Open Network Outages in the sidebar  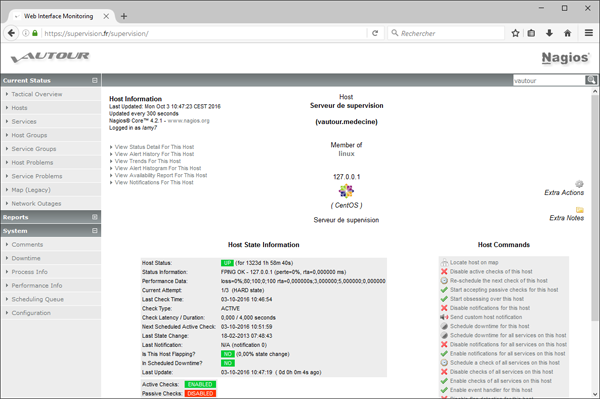(x=36, y=204)
